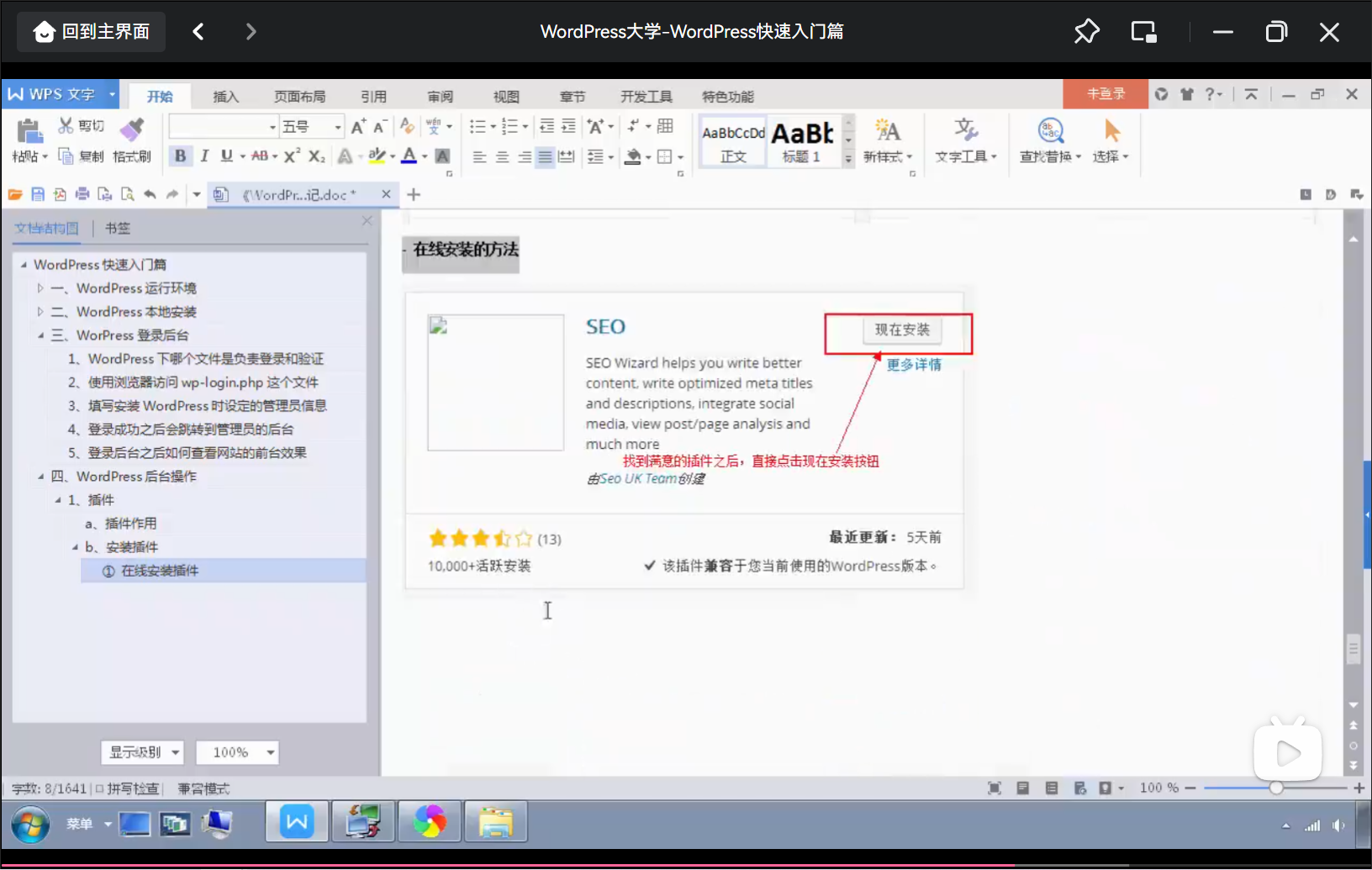
Task: Toggle justified alignment
Action: [545, 157]
